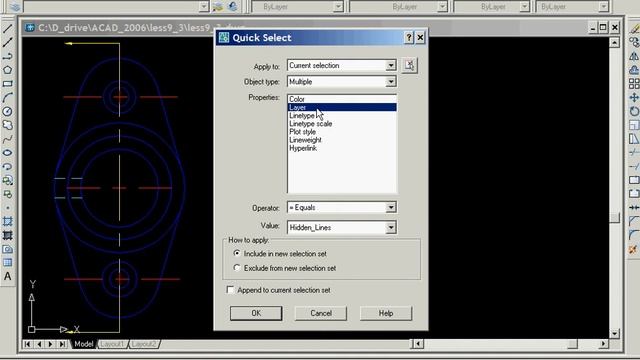The width and height of the screenshot is (640, 360).
Task: Select the Insert Block tool
Action: [x=7, y=180]
